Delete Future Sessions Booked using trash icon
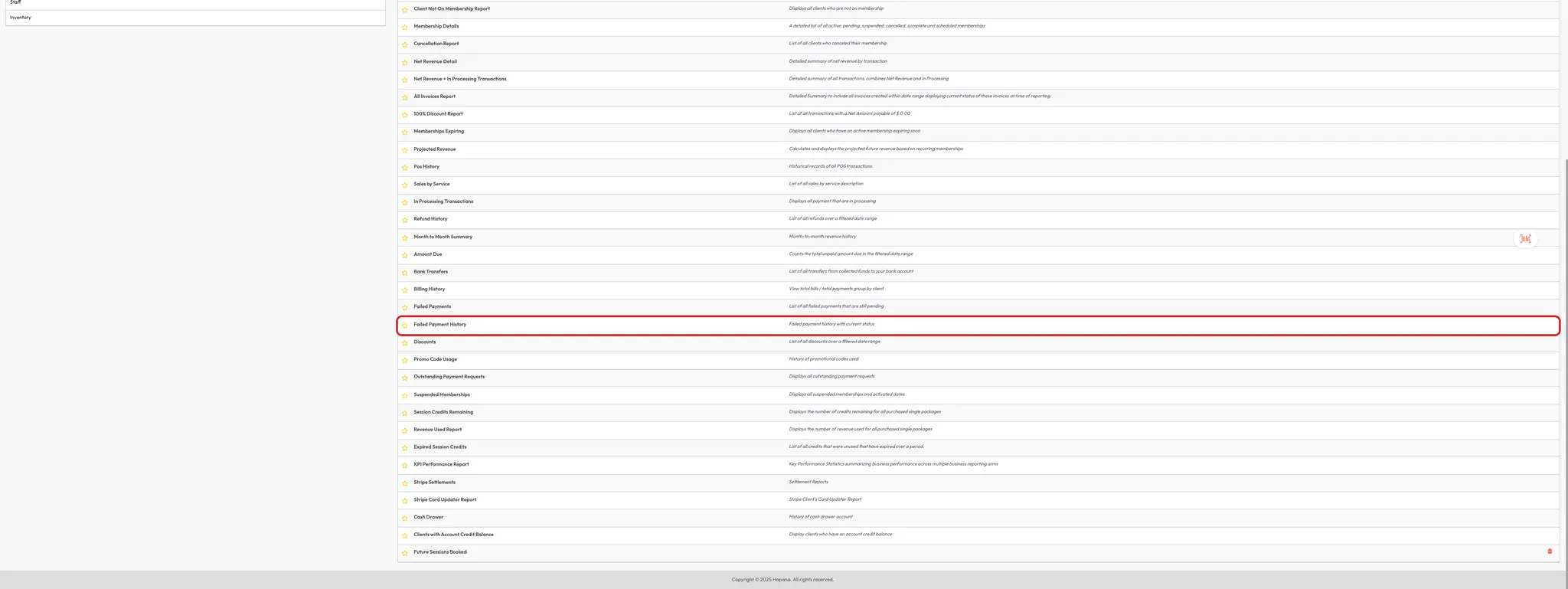This screenshot has height=589, width=1568. click(1550, 551)
